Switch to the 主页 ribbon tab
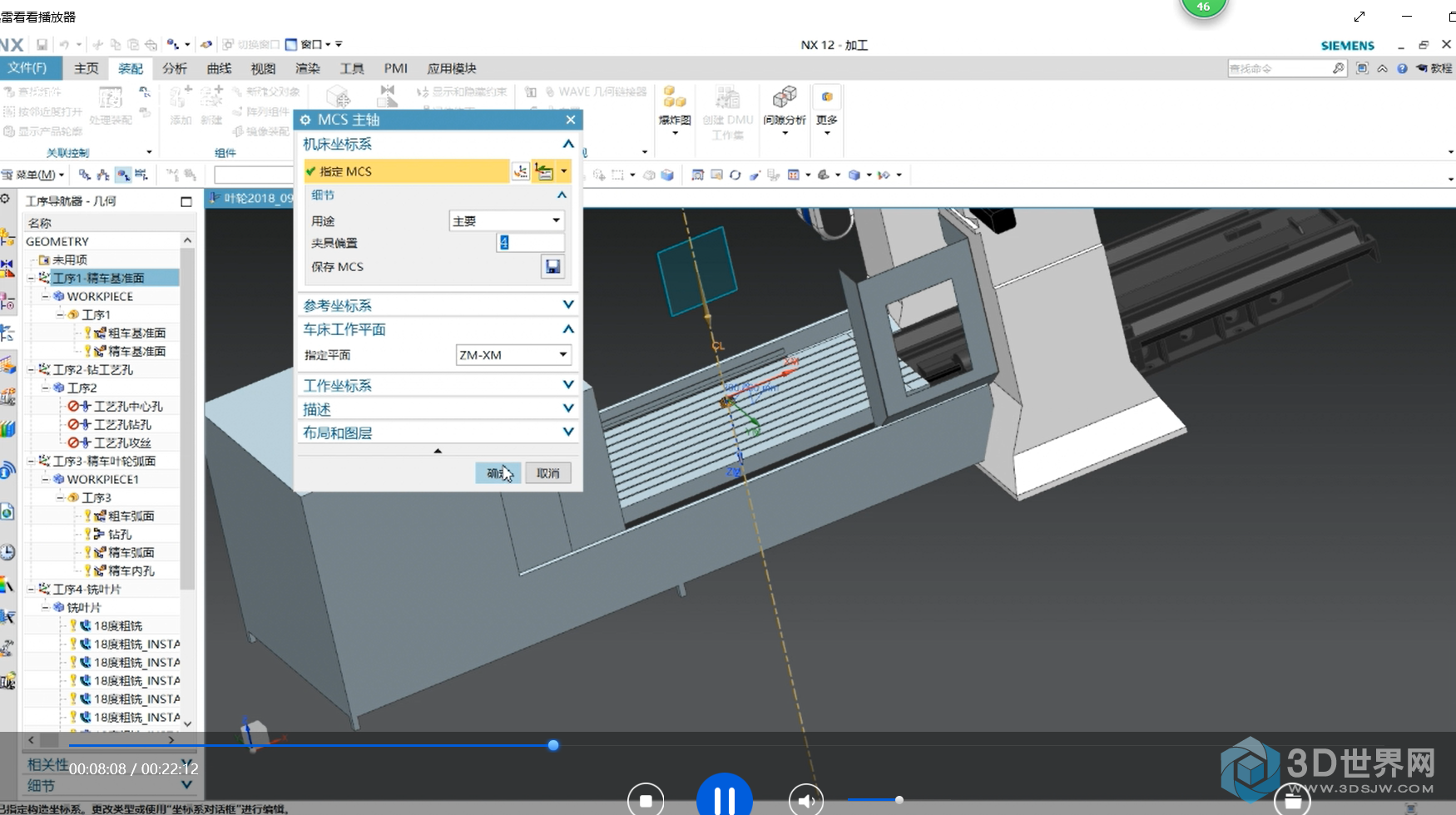 point(87,68)
